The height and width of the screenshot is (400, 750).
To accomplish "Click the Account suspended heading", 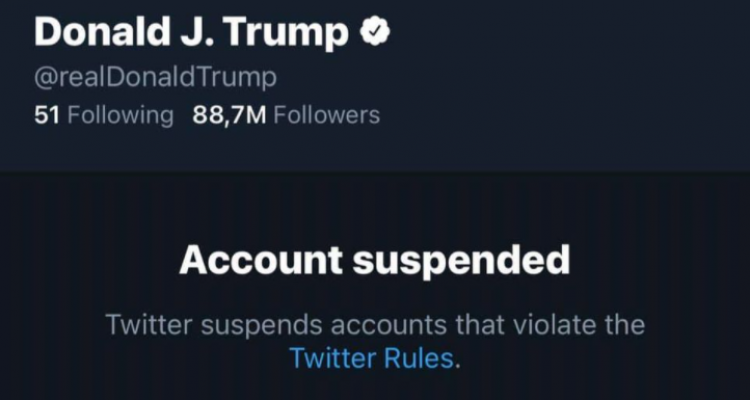I will (374, 261).
